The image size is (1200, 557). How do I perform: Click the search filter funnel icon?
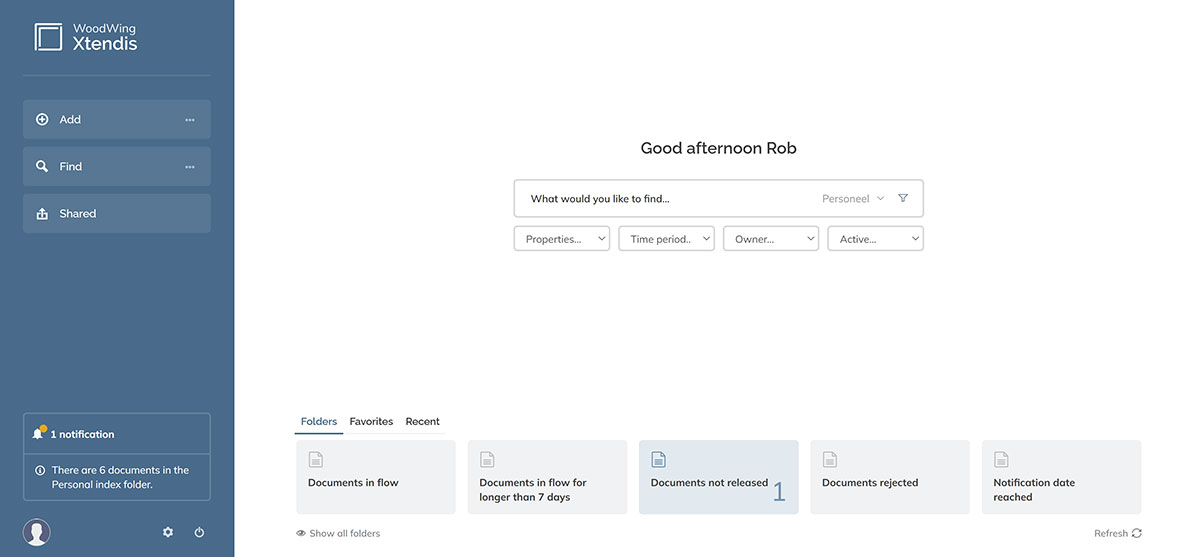tap(903, 198)
